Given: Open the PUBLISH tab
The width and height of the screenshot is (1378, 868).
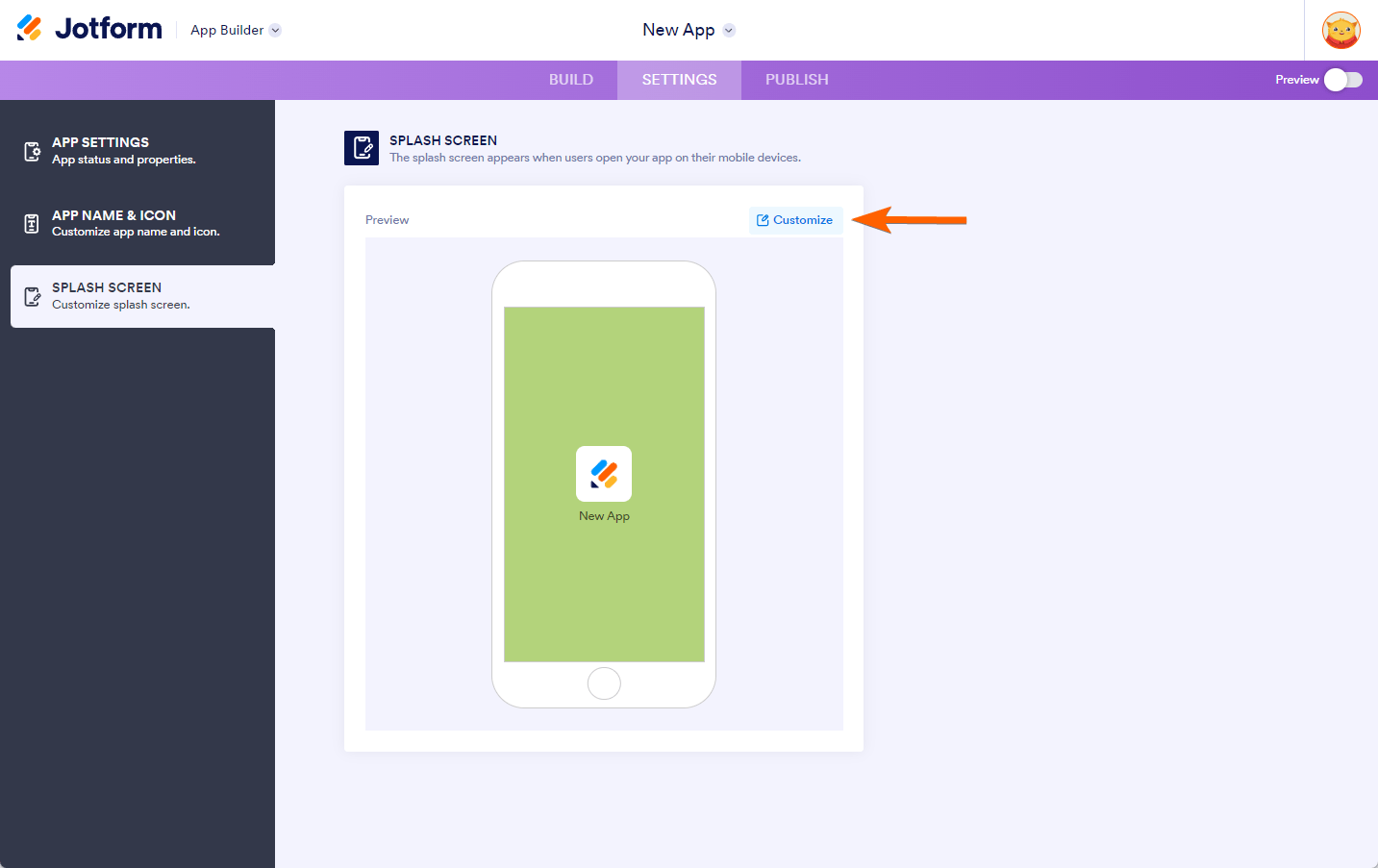Looking at the screenshot, I should tap(796, 80).
